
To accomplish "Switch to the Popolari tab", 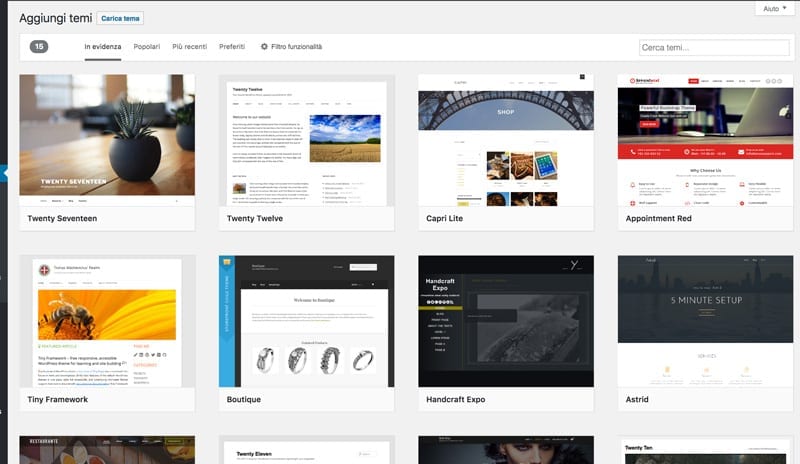I will coord(147,47).
